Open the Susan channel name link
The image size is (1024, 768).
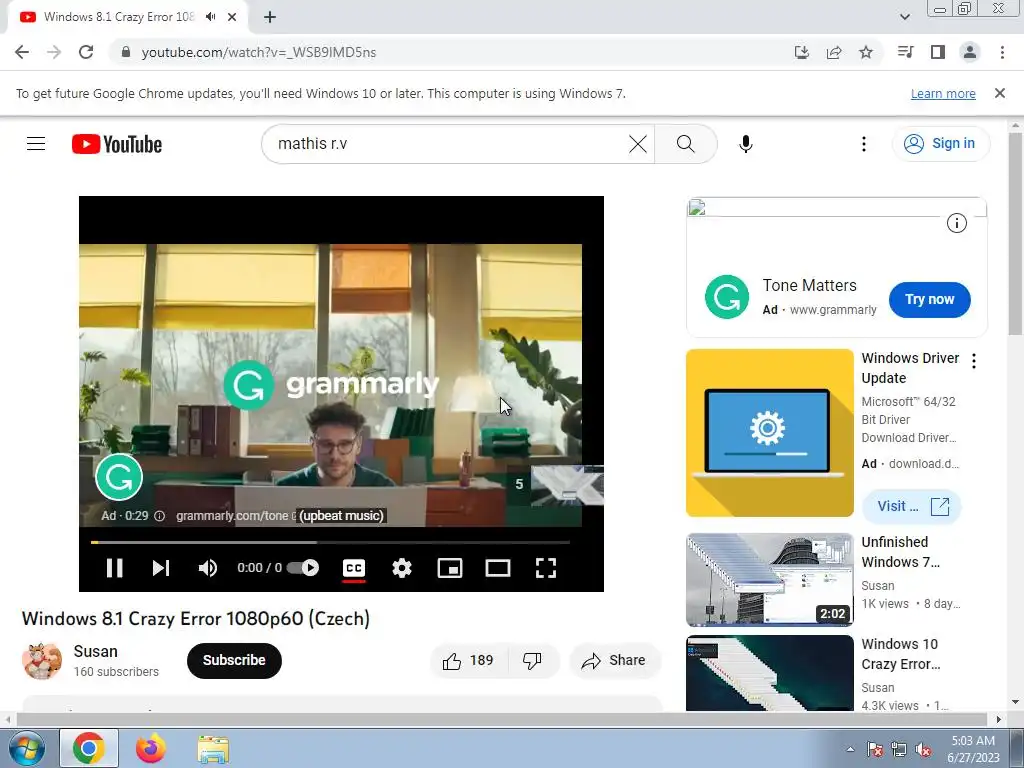click(x=95, y=652)
